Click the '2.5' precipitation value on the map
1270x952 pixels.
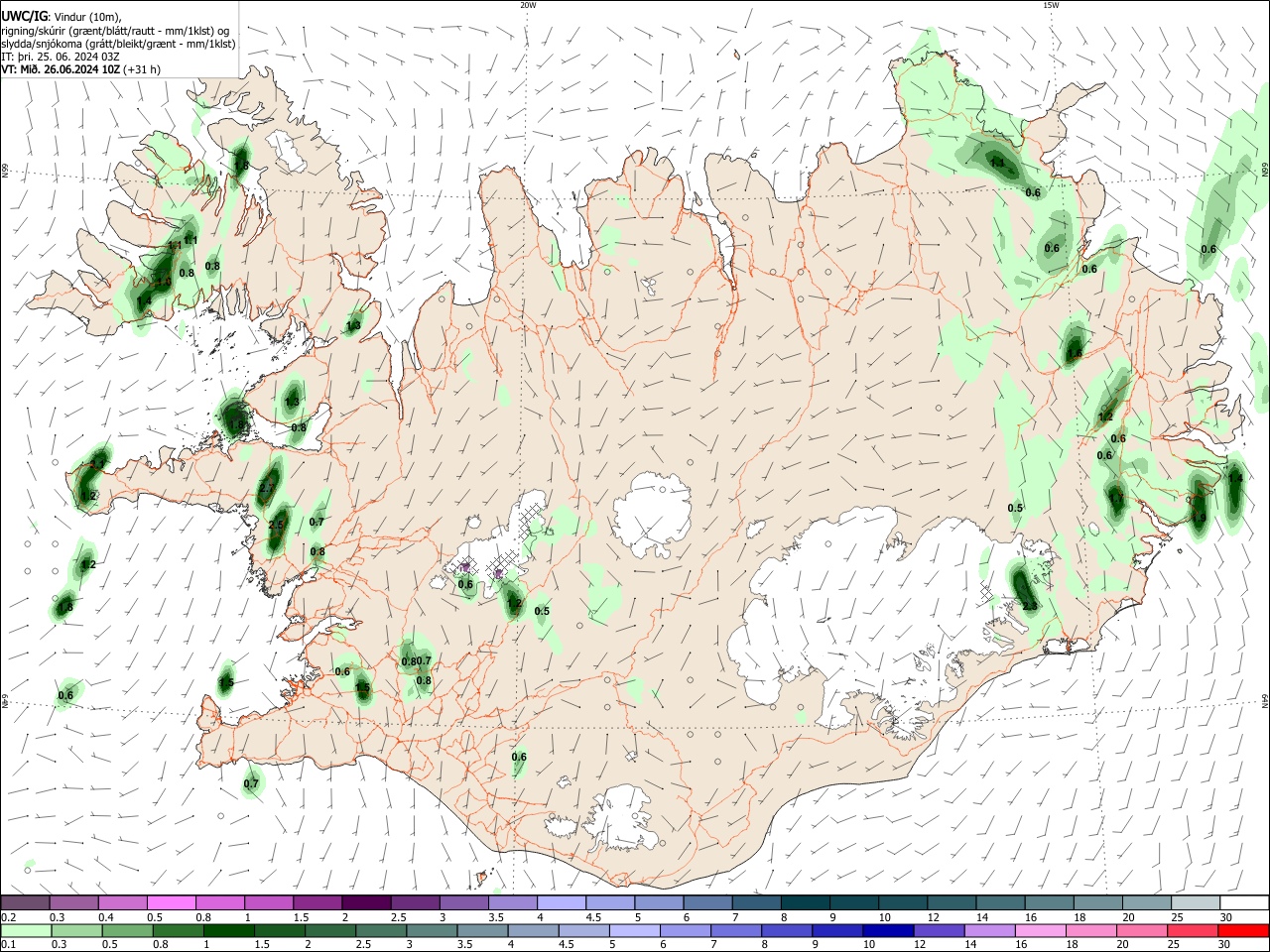pyautogui.click(x=276, y=525)
